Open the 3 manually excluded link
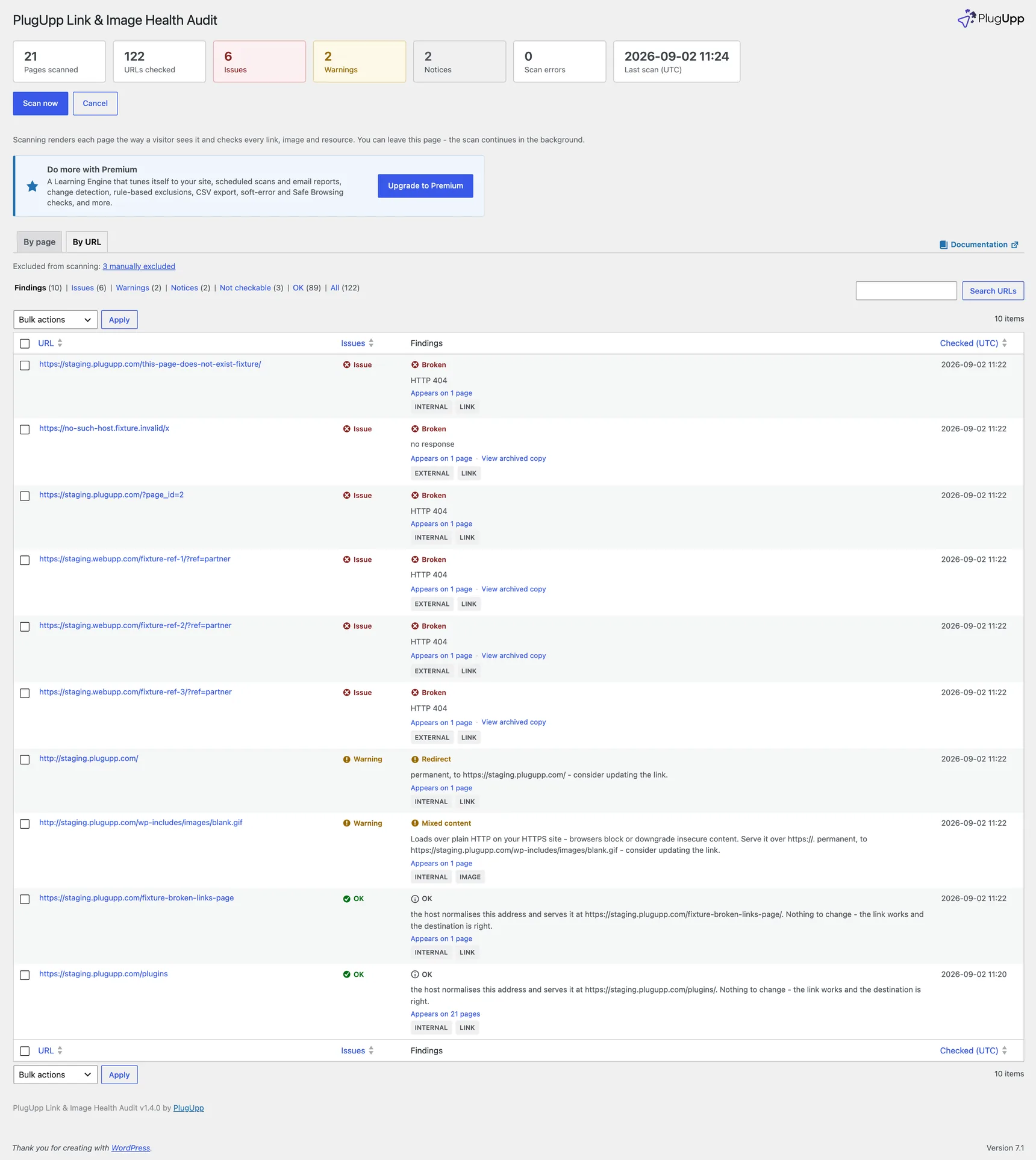 point(139,266)
